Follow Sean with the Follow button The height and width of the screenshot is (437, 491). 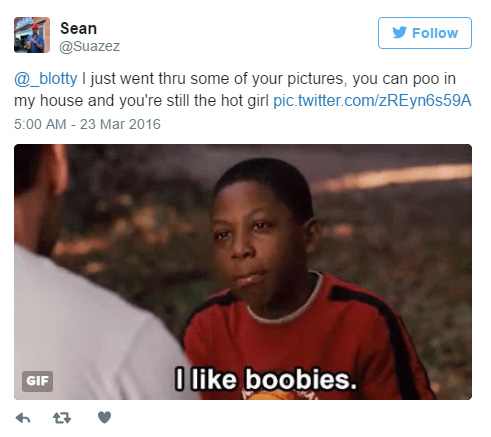click(425, 33)
